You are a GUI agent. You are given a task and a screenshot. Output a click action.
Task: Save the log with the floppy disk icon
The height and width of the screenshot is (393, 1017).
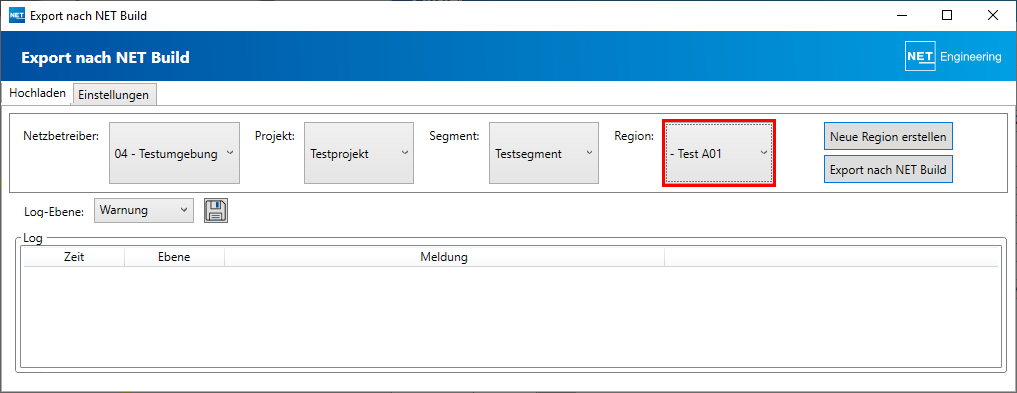pyautogui.click(x=216, y=211)
